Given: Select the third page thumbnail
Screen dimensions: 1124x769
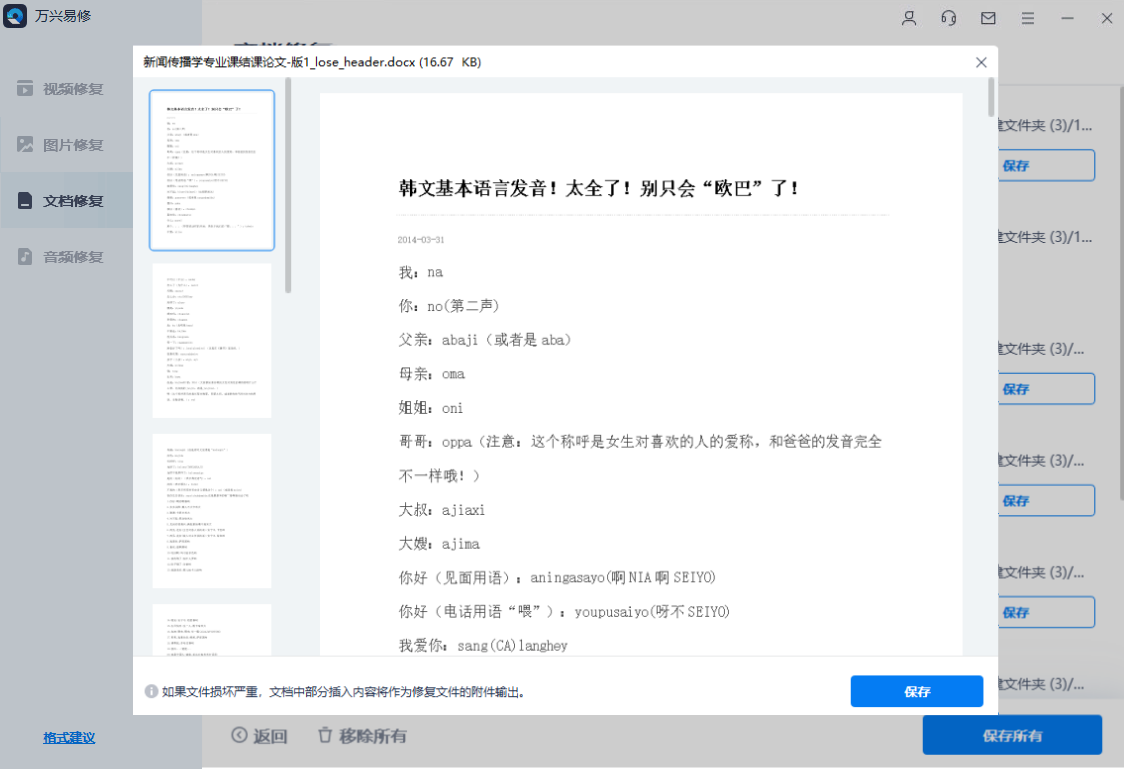Looking at the screenshot, I should (x=211, y=511).
